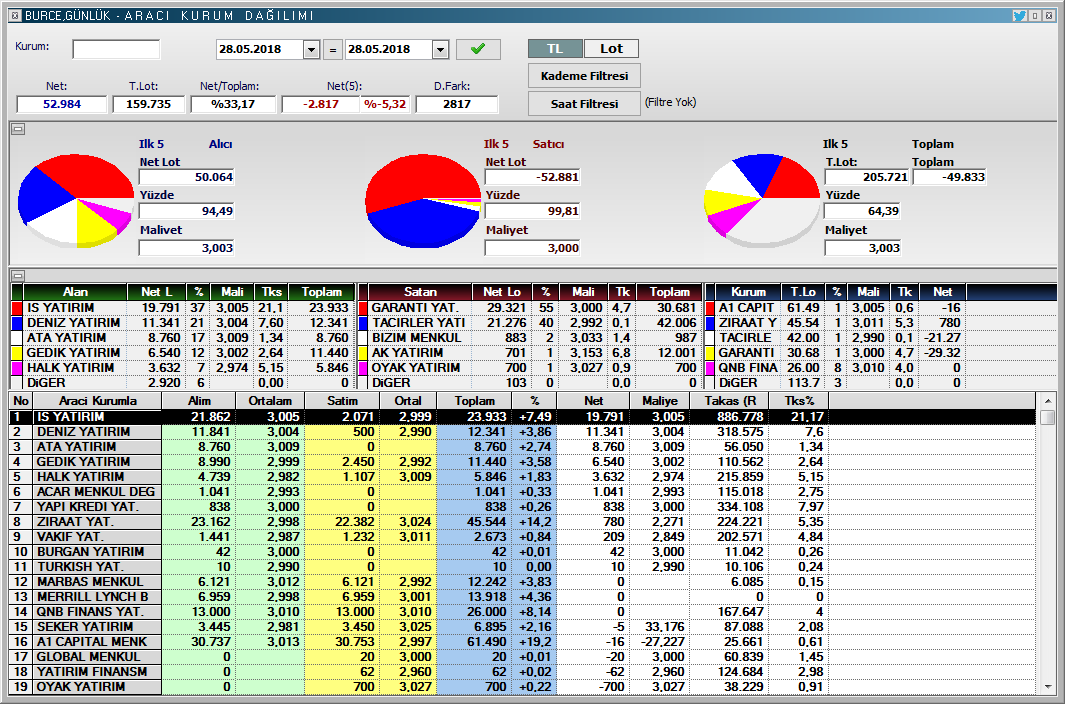Select the MERRILL LYNCH B row
Image resolution: width=1065 pixels, height=704 pixels.
522,596
